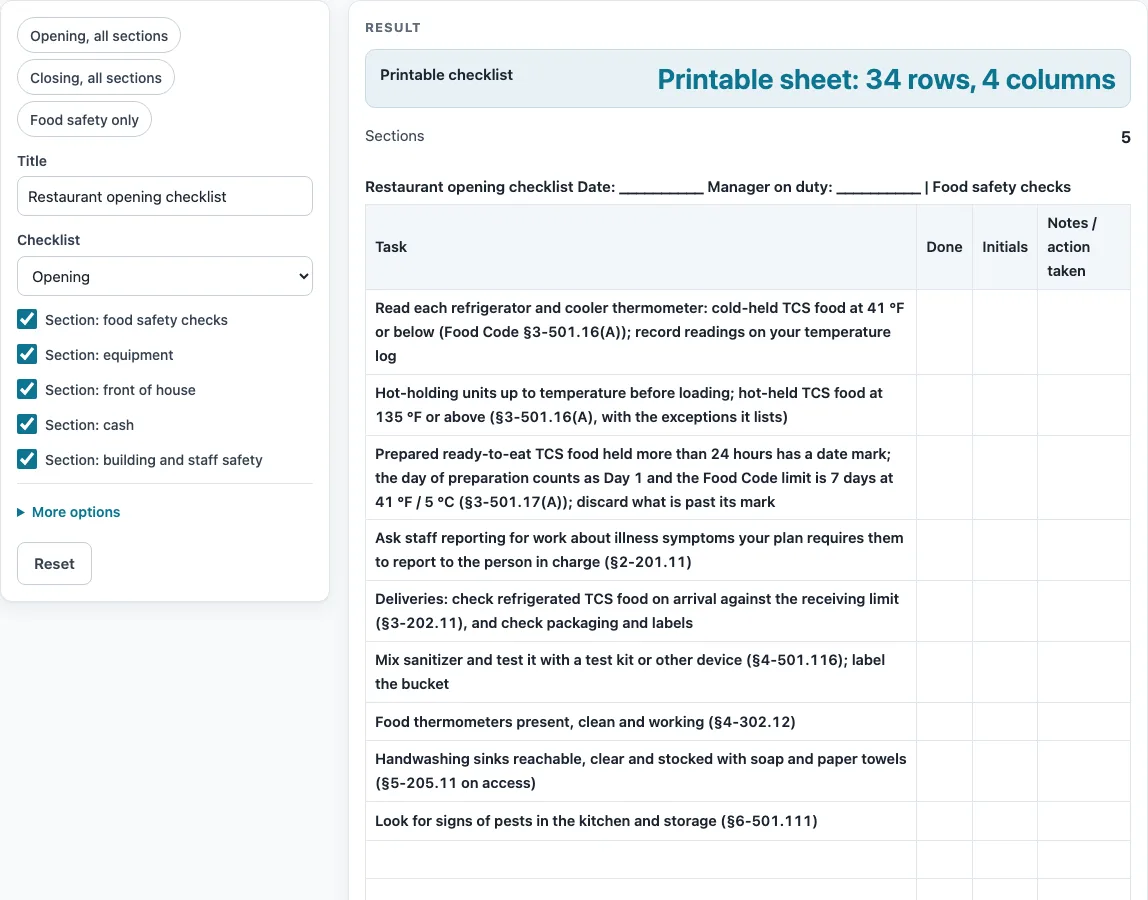Select the food thermometers present task
The width and height of the screenshot is (1148, 900).
click(641, 721)
